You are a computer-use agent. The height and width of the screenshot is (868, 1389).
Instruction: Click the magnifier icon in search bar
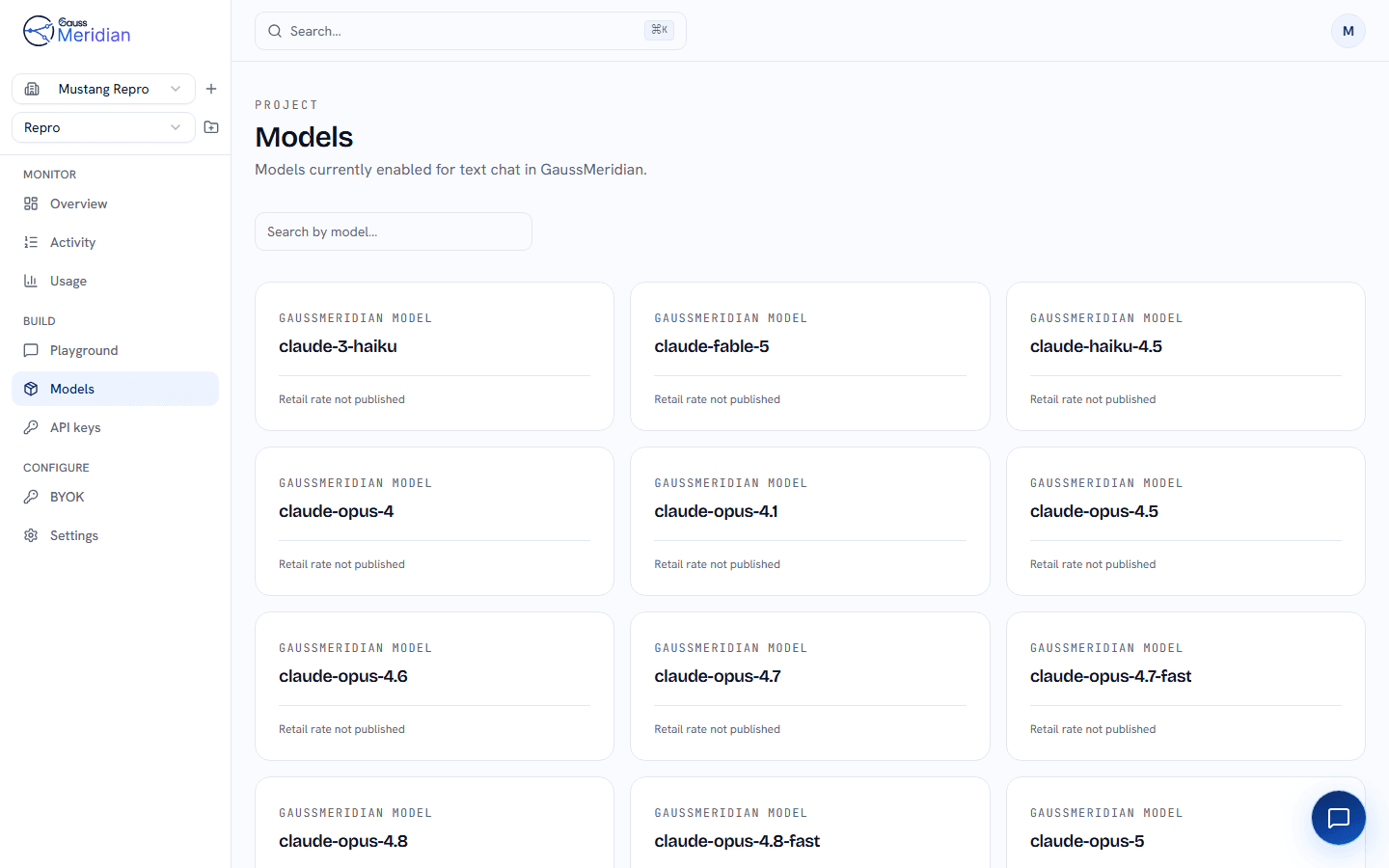pos(275,31)
